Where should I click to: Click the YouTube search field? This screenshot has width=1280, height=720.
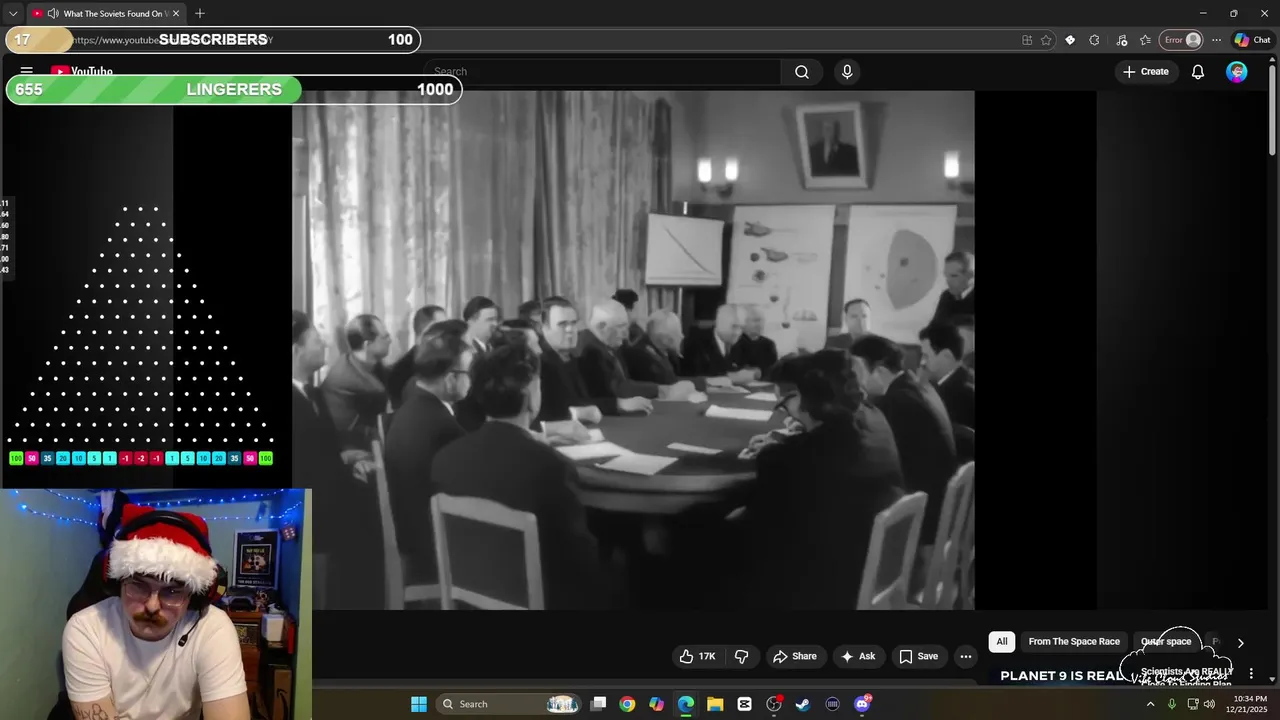pyautogui.click(x=603, y=71)
